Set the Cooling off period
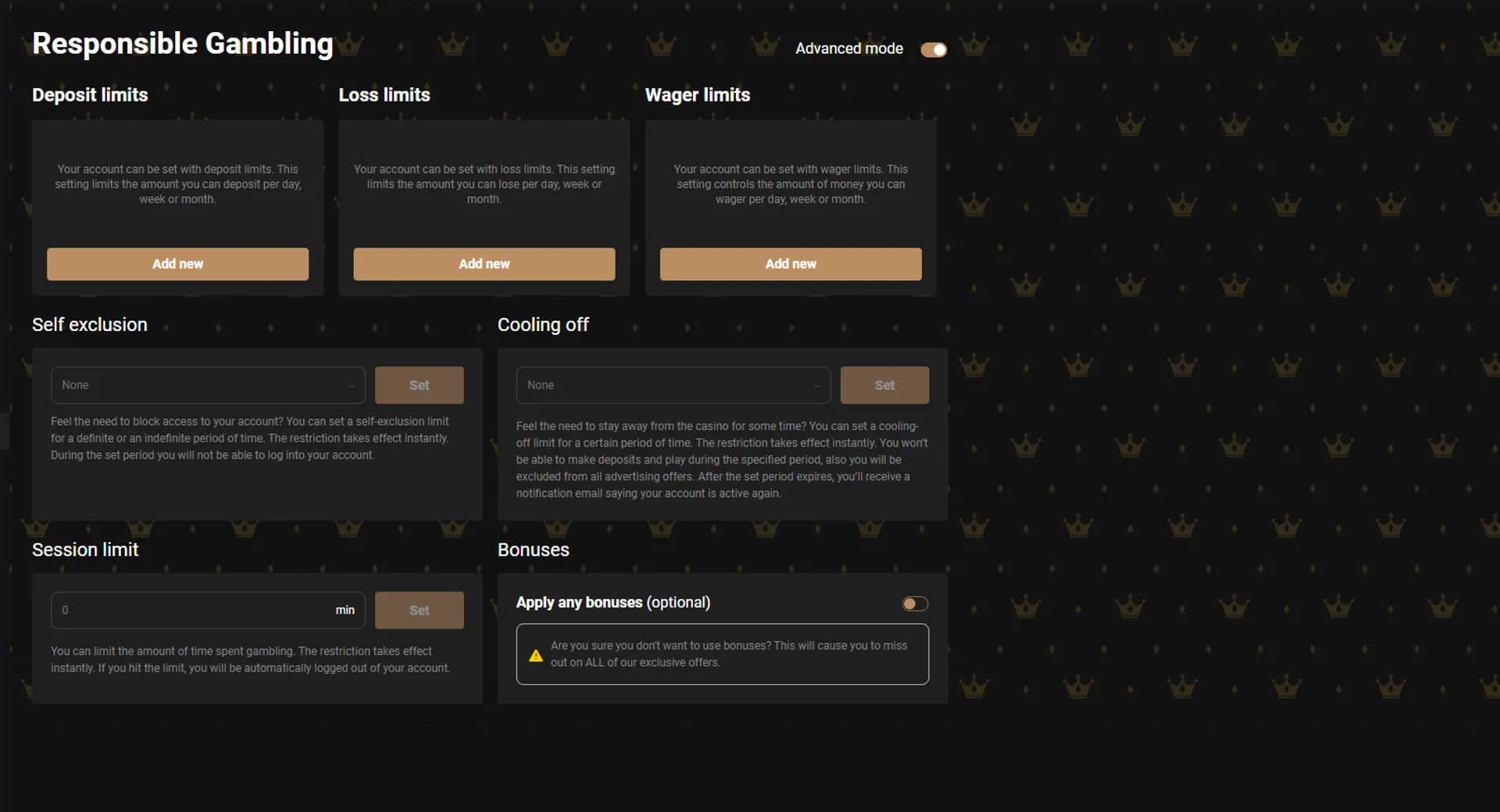Viewport: 1500px width, 812px height. point(884,385)
